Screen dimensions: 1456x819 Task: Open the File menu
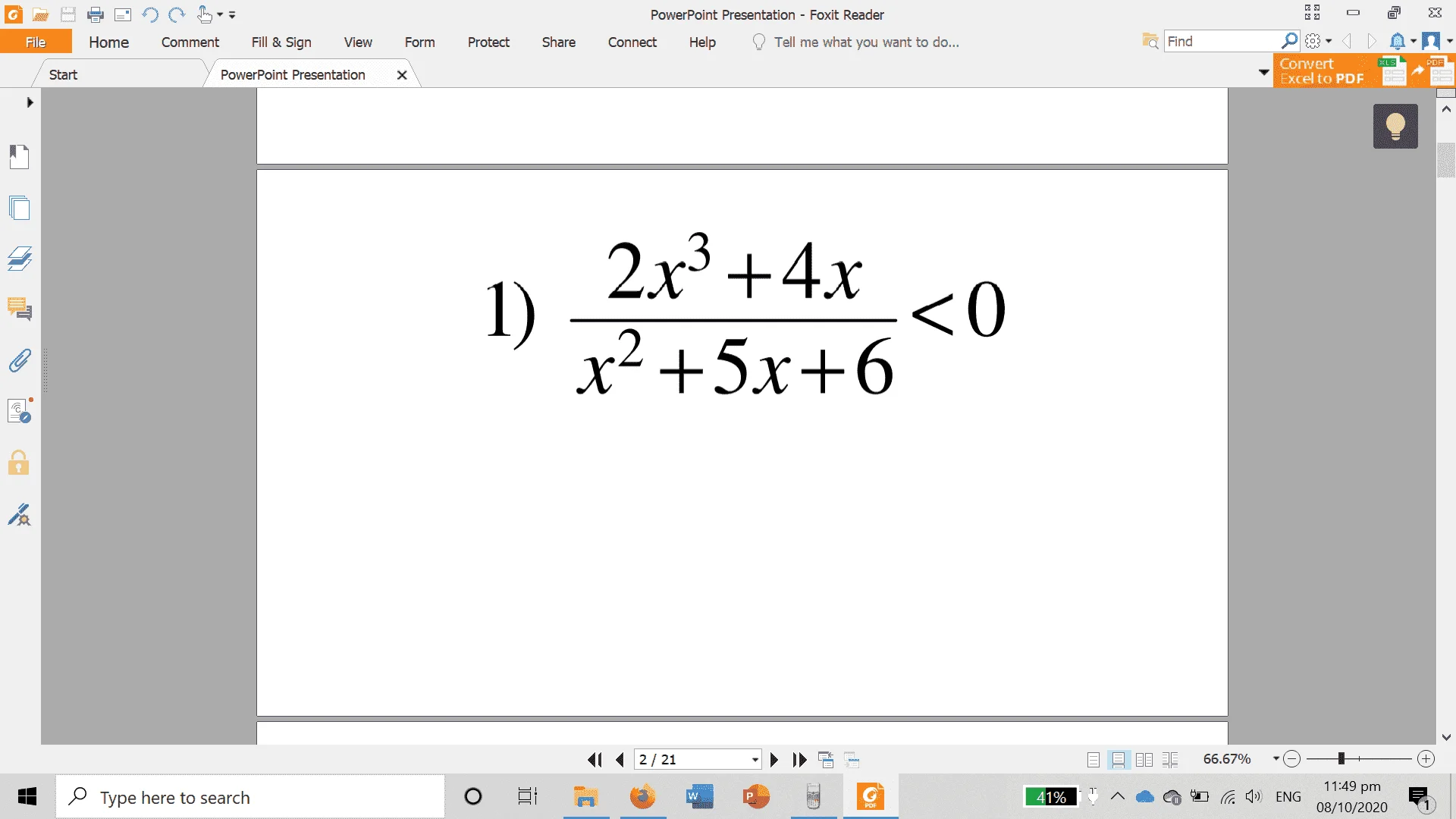click(36, 42)
